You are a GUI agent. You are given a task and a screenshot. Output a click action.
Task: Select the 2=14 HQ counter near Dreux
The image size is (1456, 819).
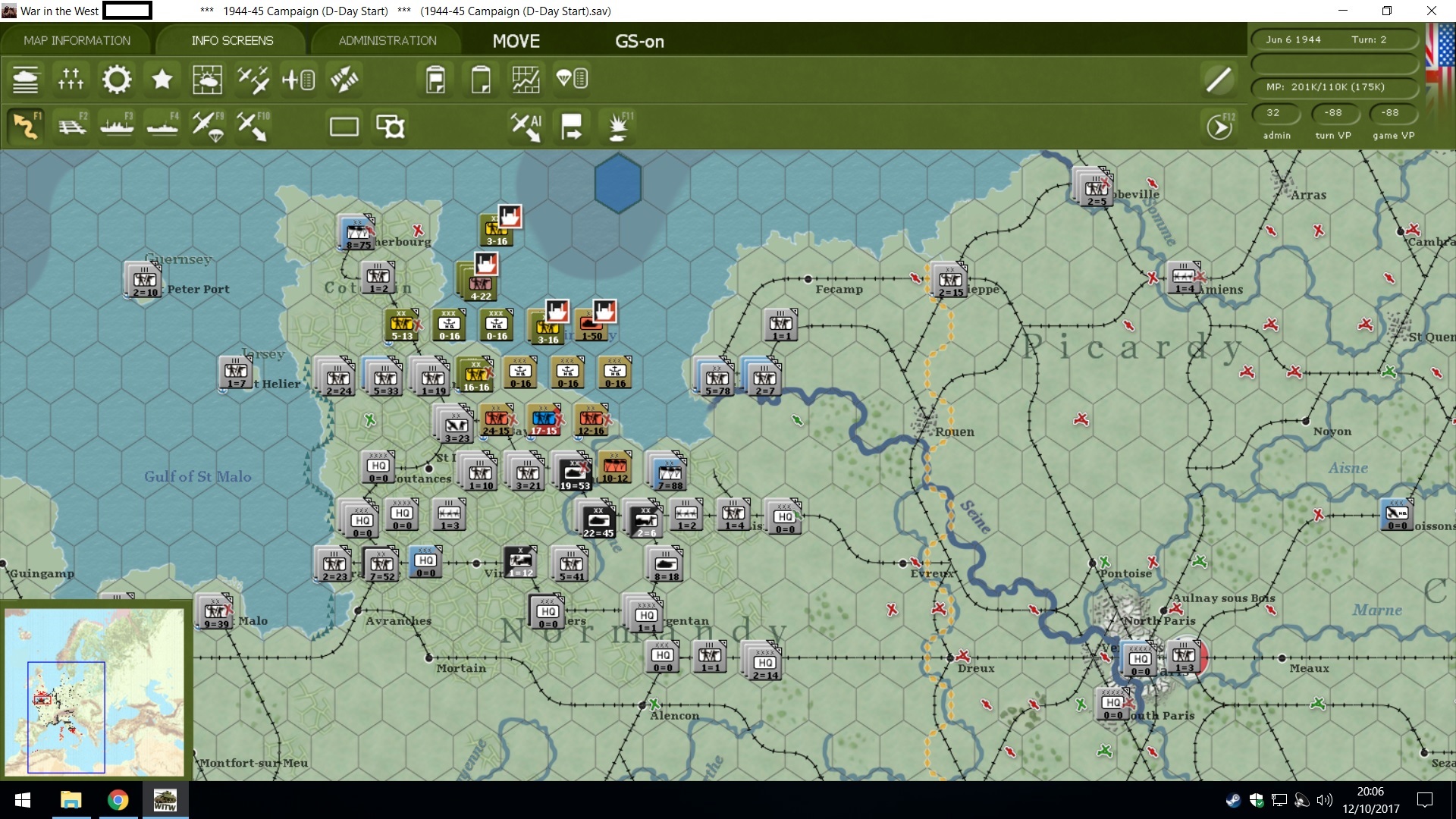point(764,661)
